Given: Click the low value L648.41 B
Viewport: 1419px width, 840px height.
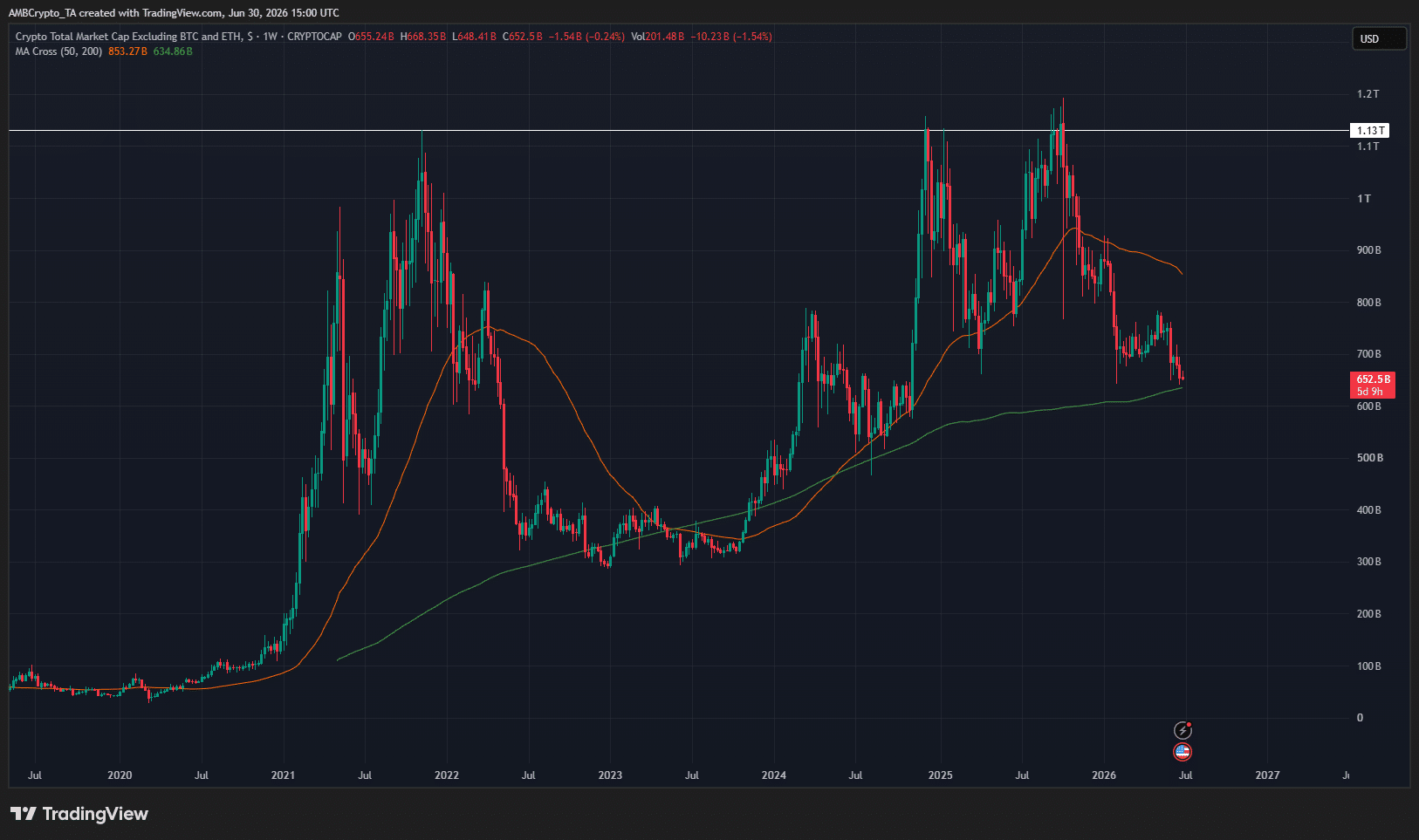Looking at the screenshot, I should [x=474, y=37].
